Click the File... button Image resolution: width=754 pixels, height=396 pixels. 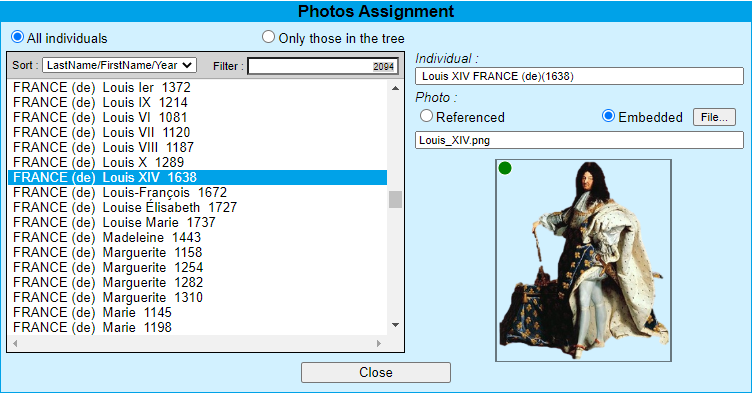tap(714, 117)
